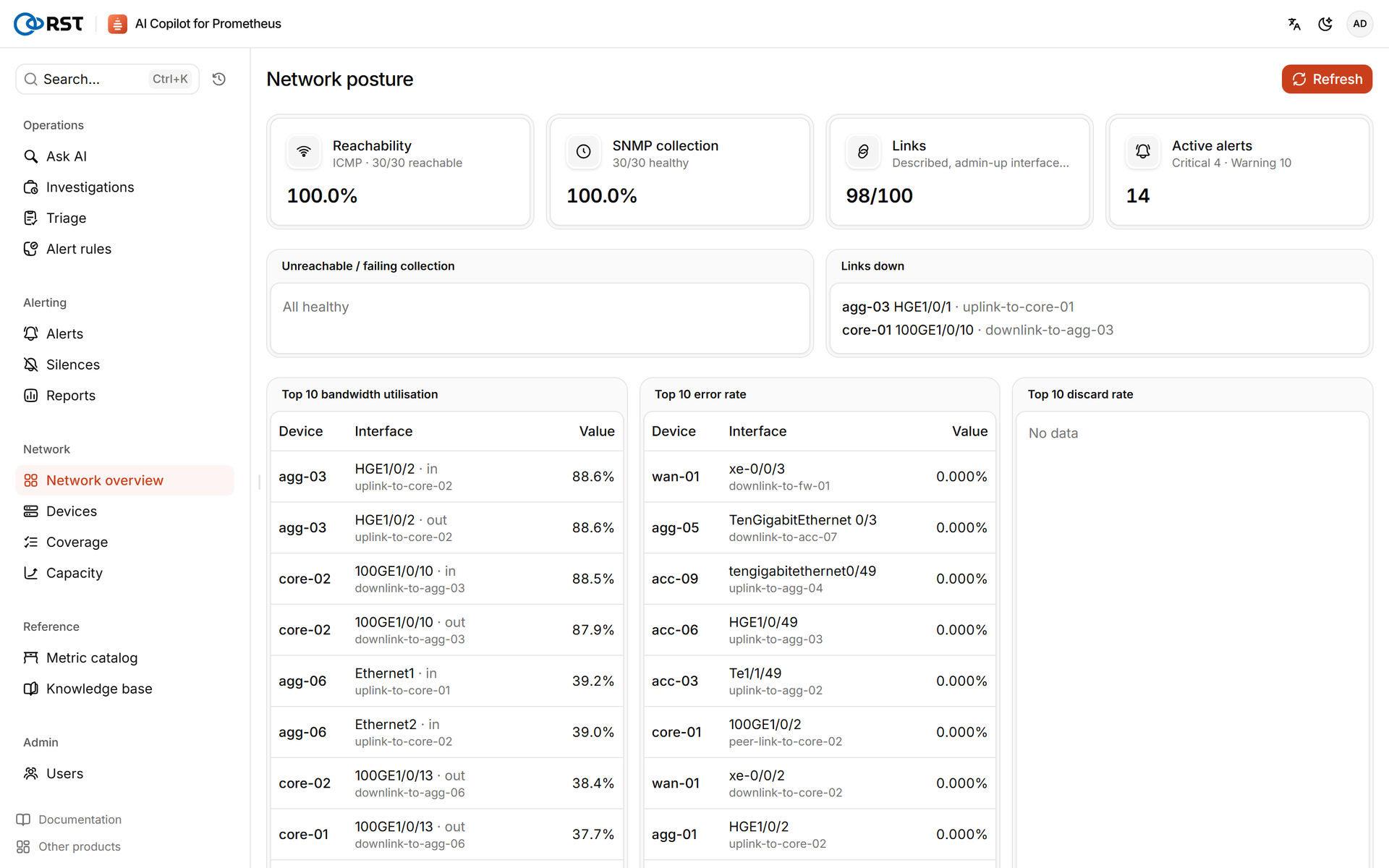
Task: Toggle dark mode with the moon icon
Action: [x=1325, y=24]
